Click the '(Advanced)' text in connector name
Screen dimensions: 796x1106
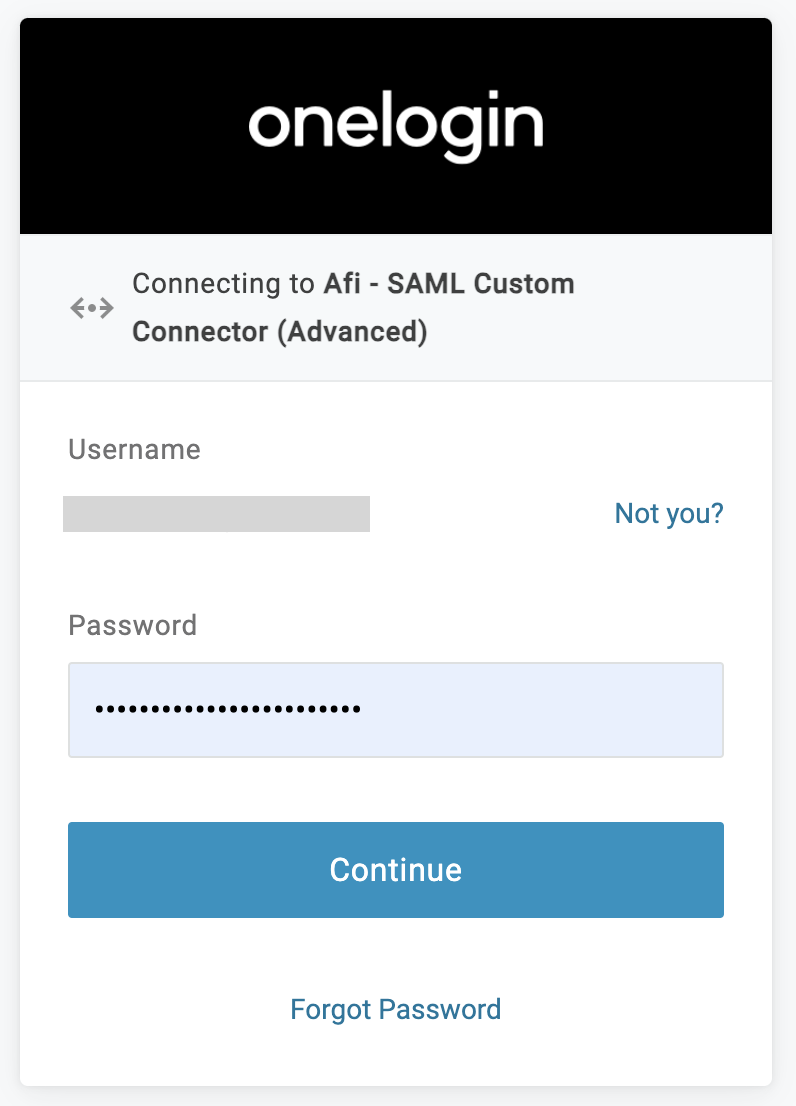click(x=352, y=333)
